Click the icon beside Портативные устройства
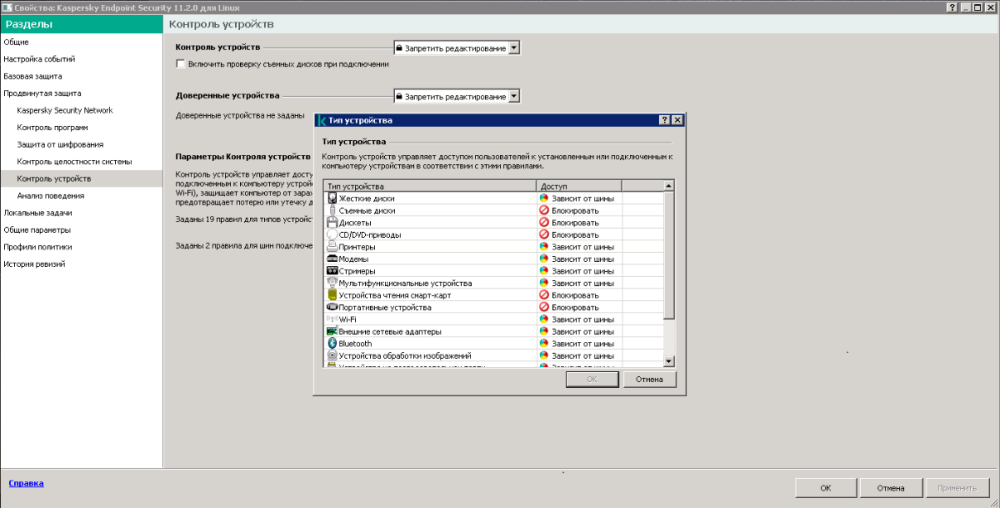Screen dimensions: 1000x508 332,307
